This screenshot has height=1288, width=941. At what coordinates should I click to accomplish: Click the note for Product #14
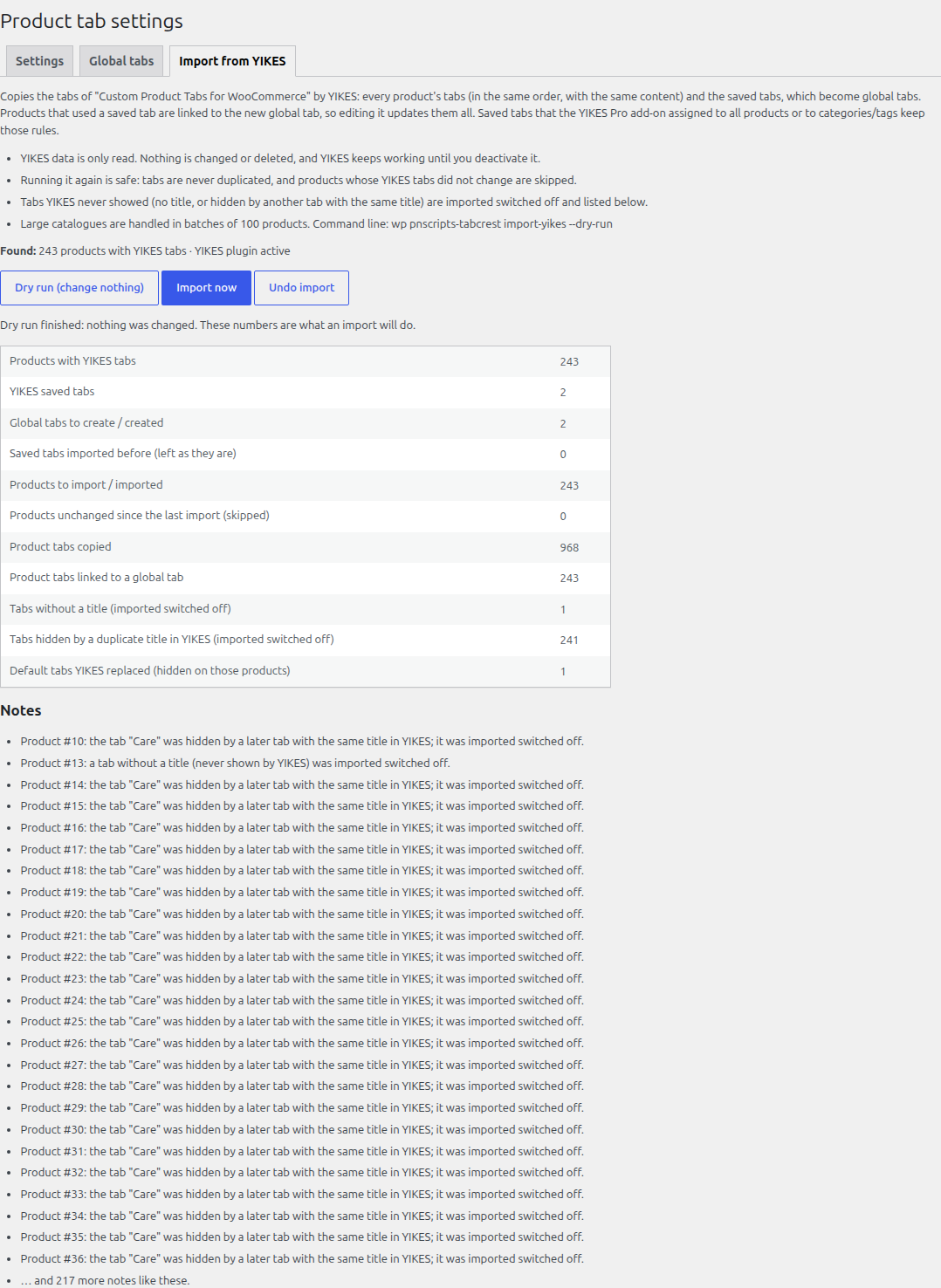302,785
